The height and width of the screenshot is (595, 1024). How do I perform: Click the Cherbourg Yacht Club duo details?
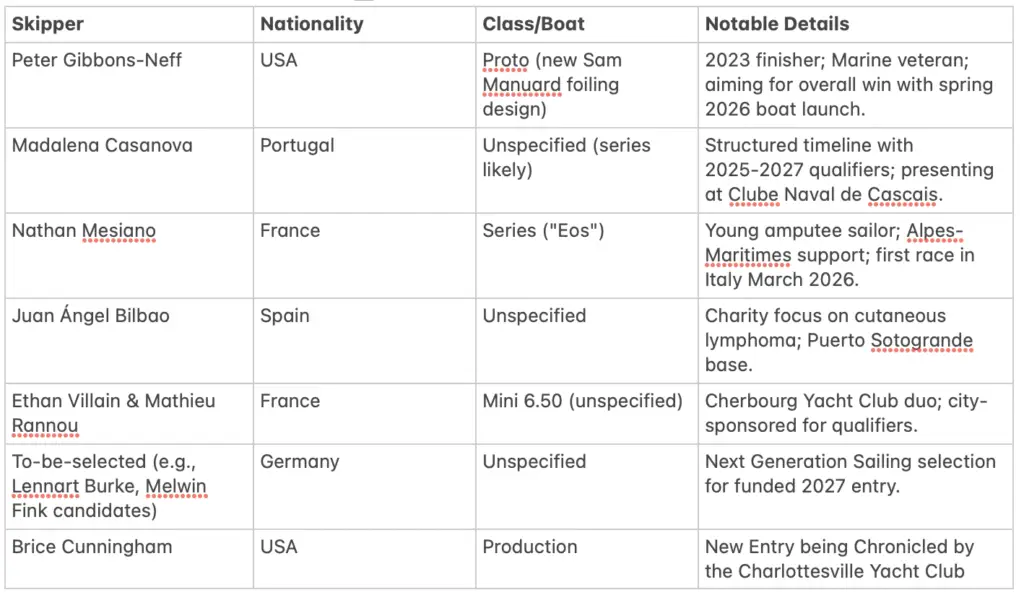846,413
